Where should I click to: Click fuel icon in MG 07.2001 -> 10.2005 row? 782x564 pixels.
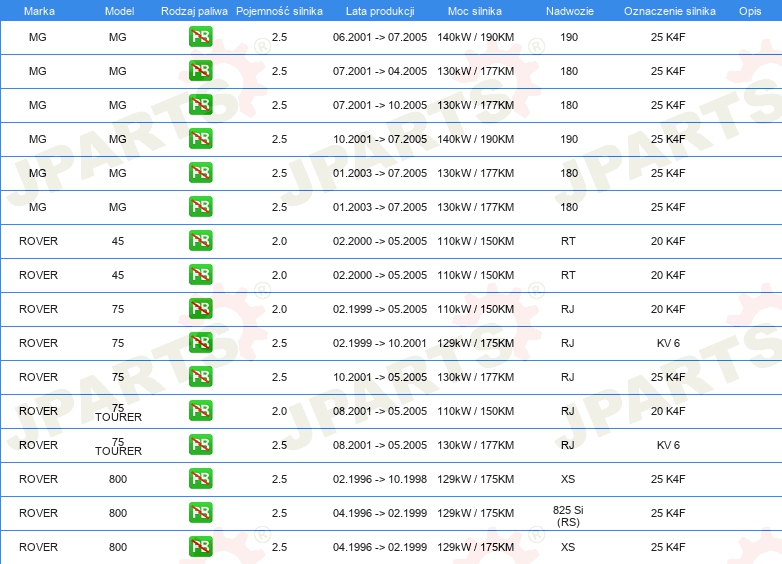pos(200,106)
